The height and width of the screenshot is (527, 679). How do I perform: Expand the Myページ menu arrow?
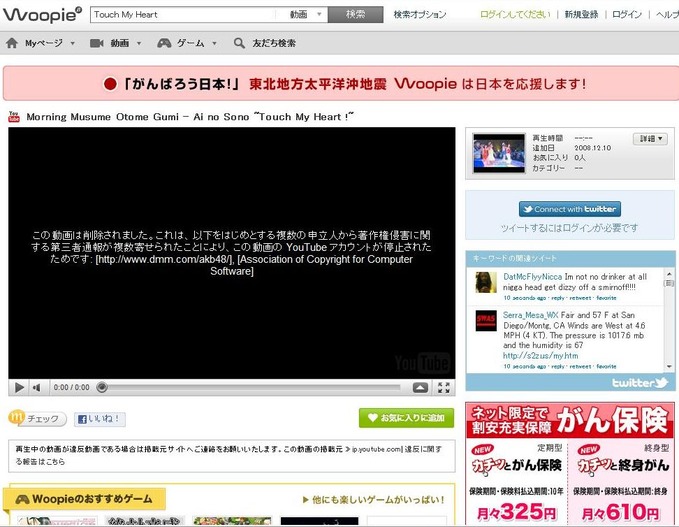click(72, 43)
